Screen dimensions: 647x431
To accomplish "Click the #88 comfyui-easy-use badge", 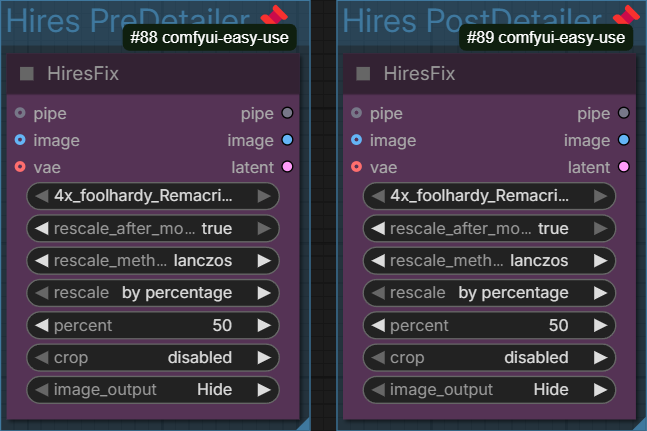I will (x=210, y=38).
